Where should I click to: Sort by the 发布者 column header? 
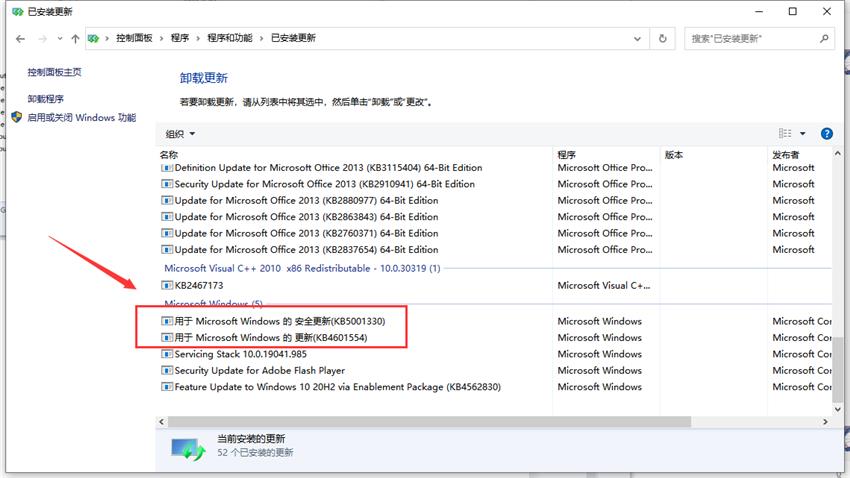click(x=785, y=154)
